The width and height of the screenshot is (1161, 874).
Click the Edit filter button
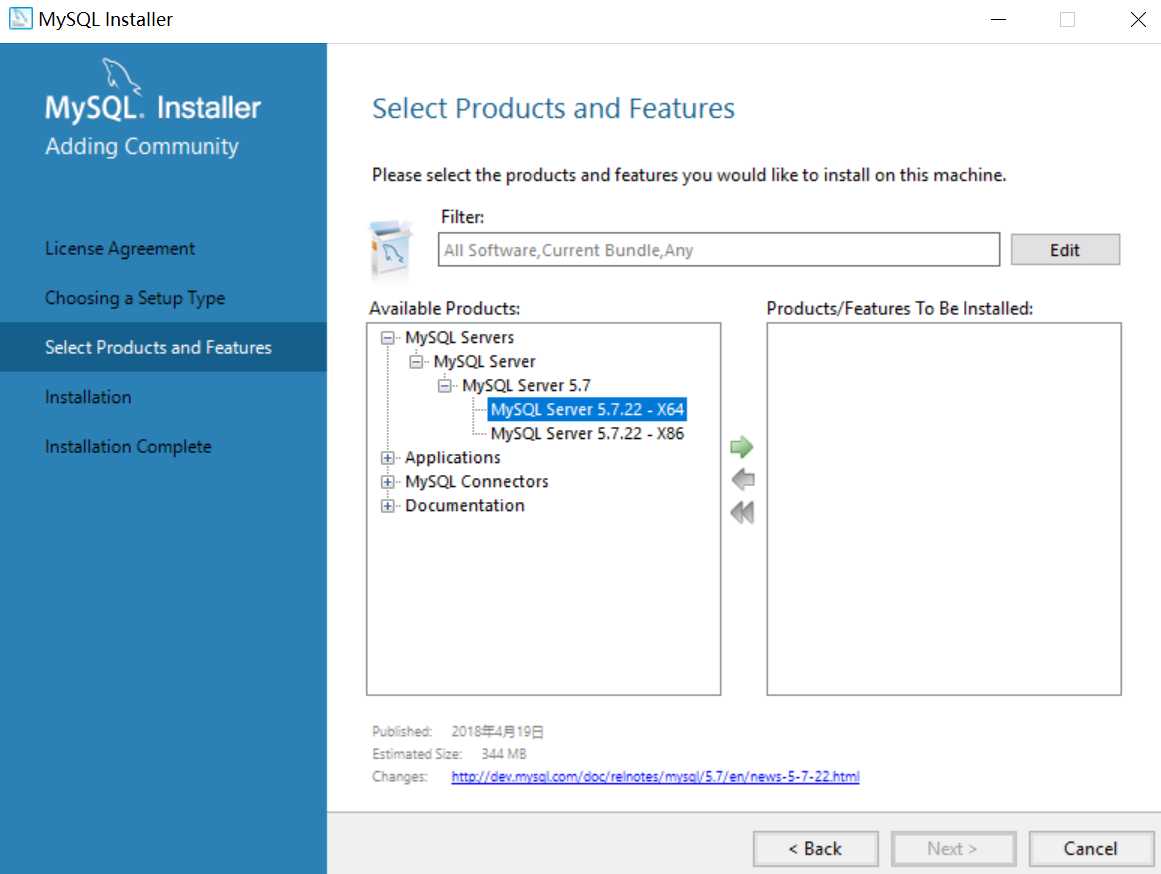[x=1065, y=250]
